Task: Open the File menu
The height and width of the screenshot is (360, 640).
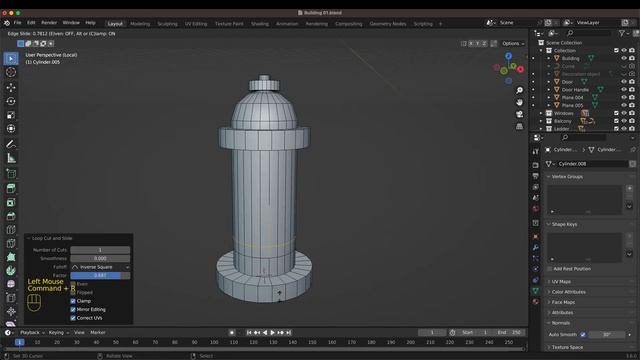Action: tap(18, 23)
